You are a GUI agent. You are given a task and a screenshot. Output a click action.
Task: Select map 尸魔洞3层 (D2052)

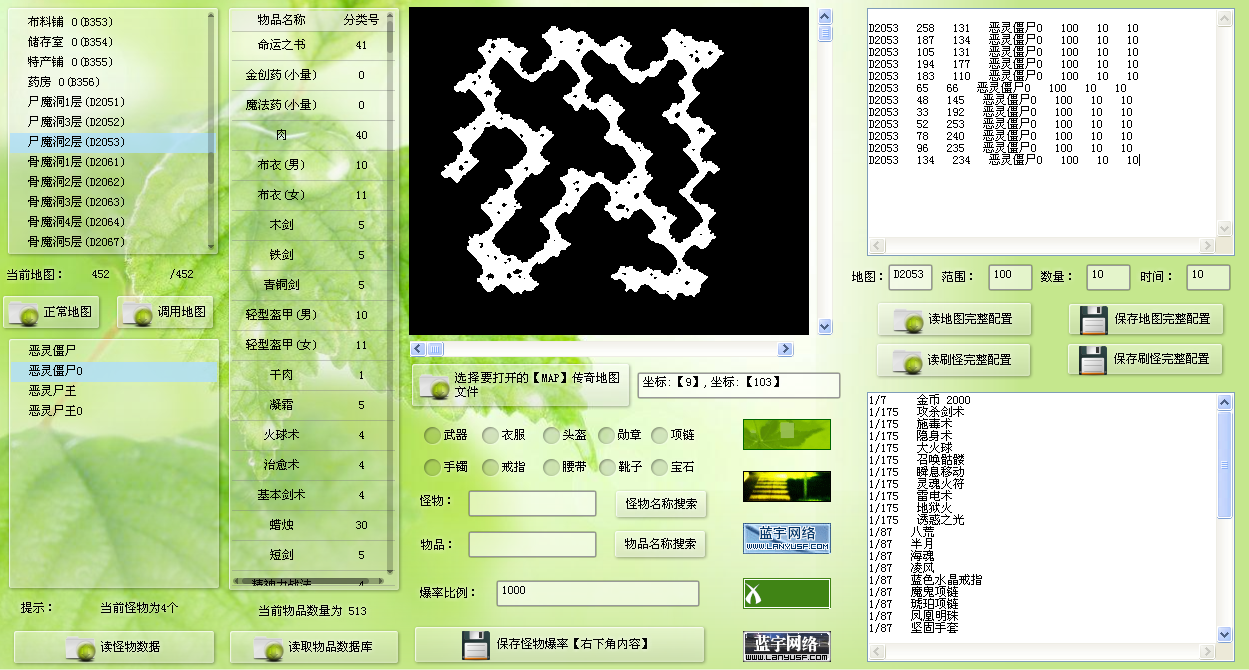109,122
